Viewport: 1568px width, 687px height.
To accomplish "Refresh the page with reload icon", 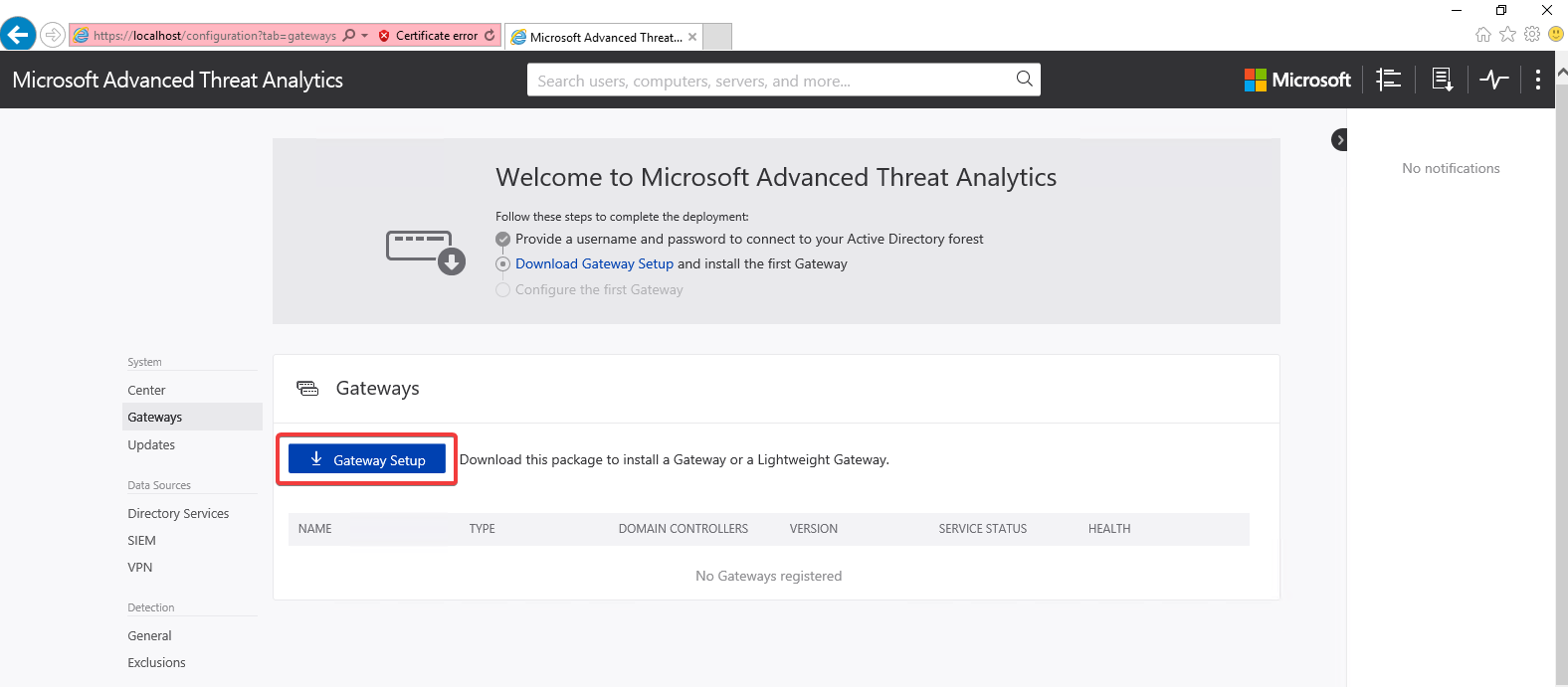I will (x=490, y=36).
